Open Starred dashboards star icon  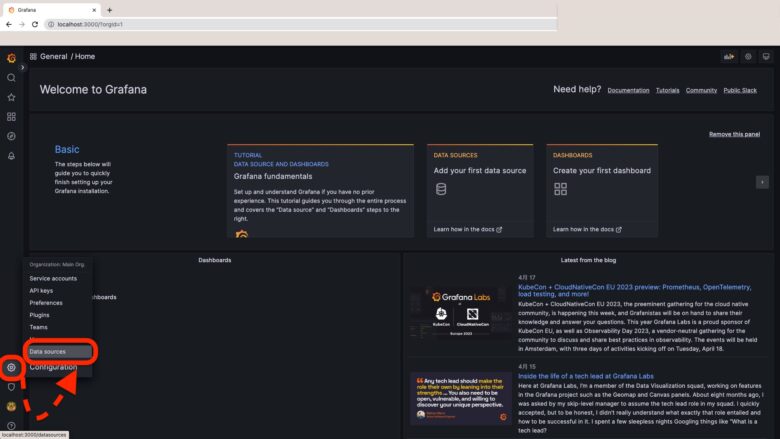[11, 97]
